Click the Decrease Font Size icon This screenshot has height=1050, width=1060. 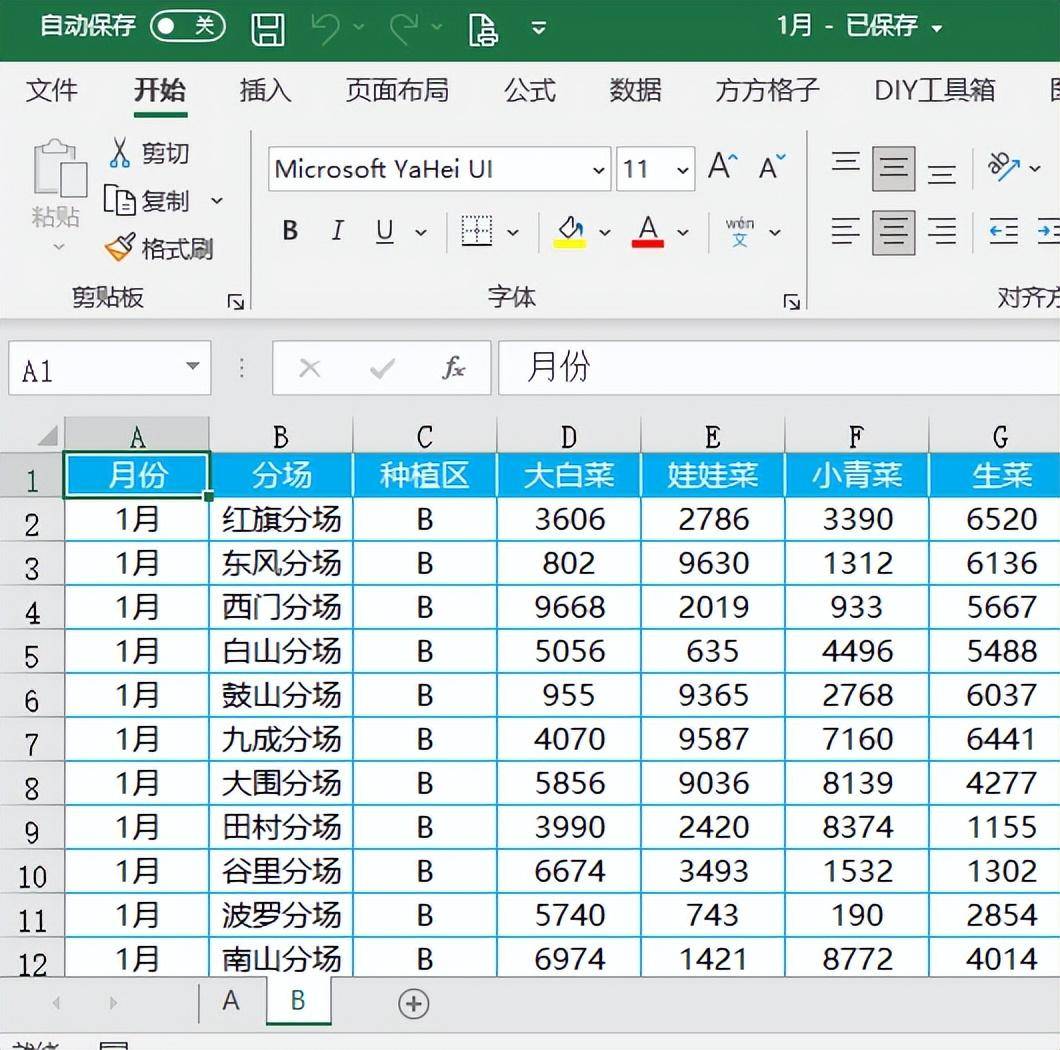(772, 166)
